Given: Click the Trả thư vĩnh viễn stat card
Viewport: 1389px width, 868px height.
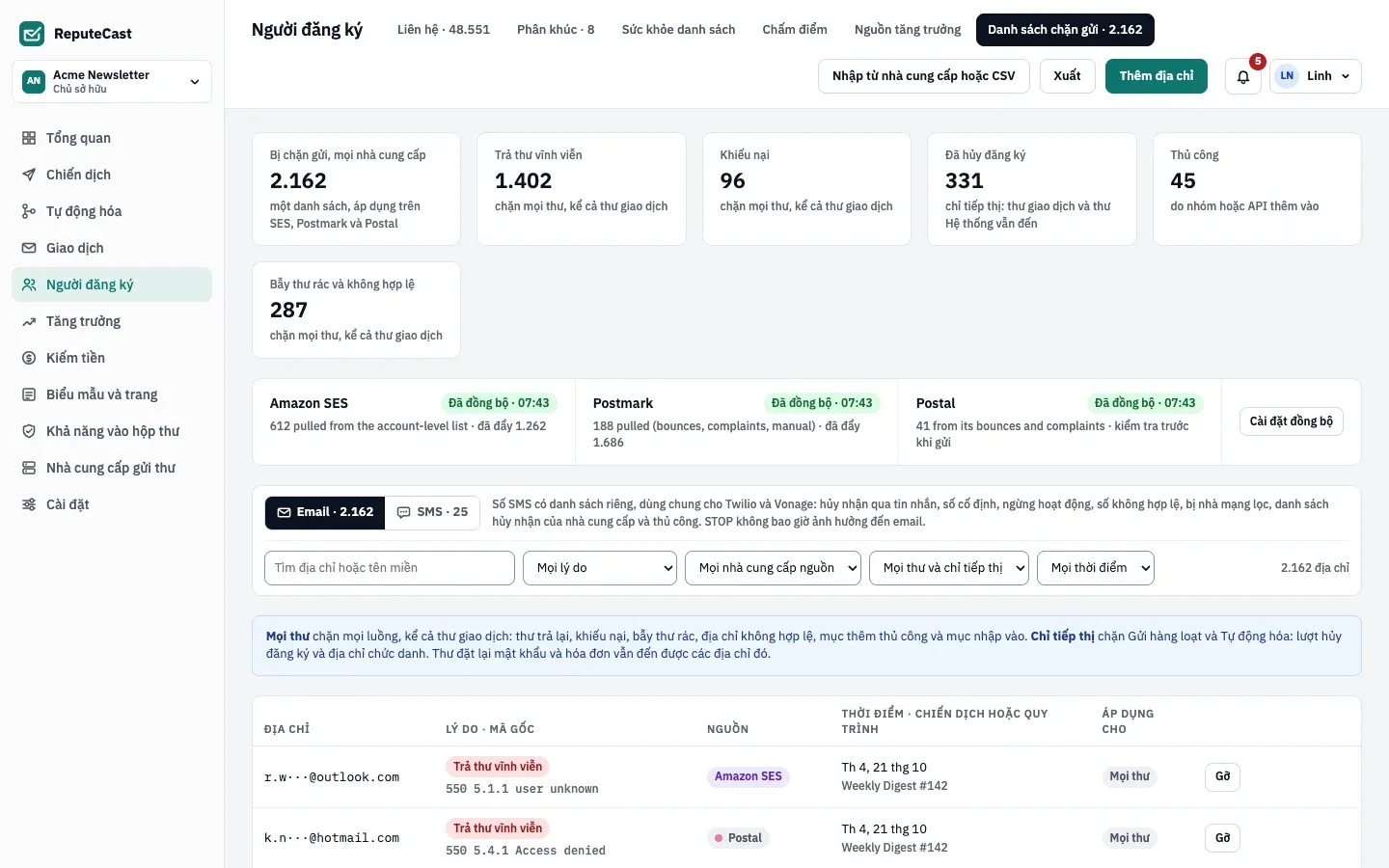Looking at the screenshot, I should pyautogui.click(x=582, y=189).
